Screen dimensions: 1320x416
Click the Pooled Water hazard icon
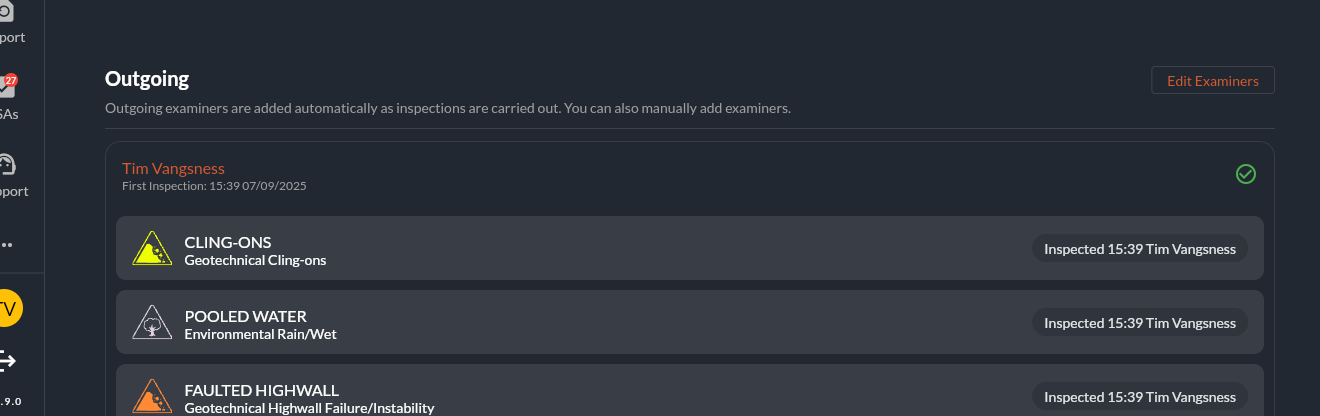[x=153, y=322]
